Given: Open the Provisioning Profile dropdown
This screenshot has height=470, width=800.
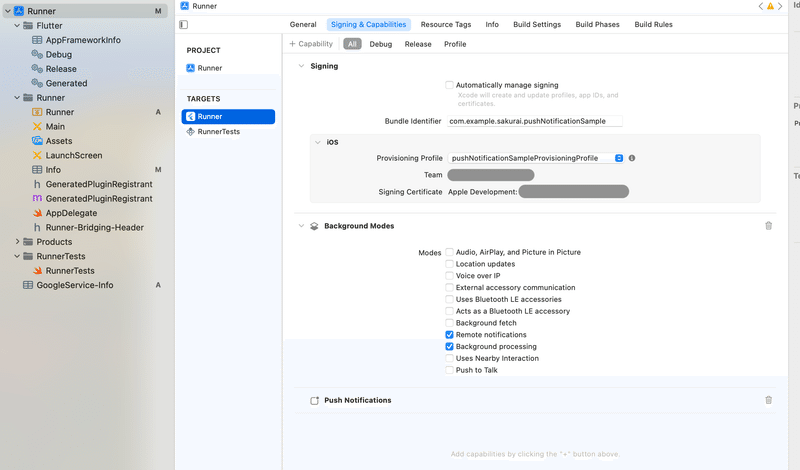Looking at the screenshot, I should 536,158.
